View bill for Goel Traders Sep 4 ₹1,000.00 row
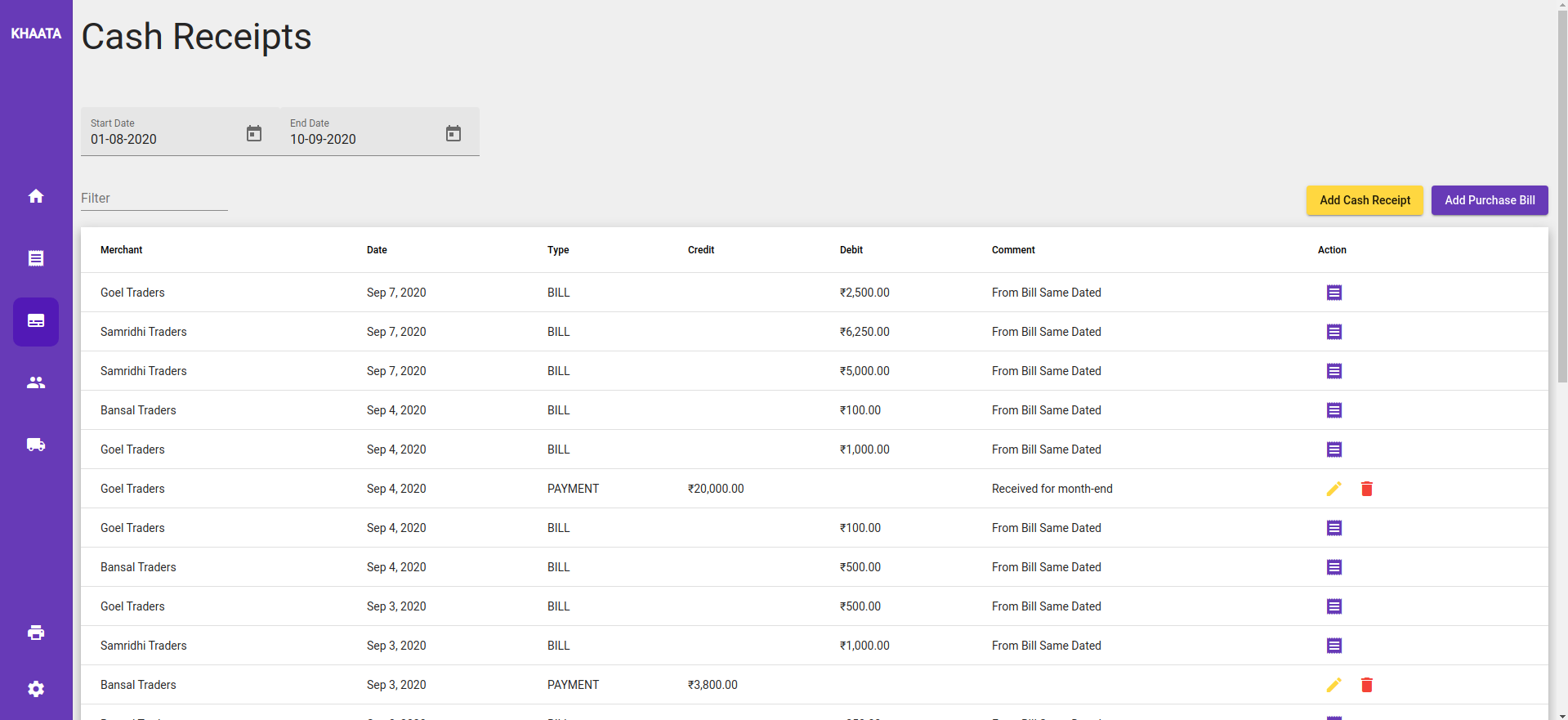Image resolution: width=1568 pixels, height=720 pixels. [1334, 449]
